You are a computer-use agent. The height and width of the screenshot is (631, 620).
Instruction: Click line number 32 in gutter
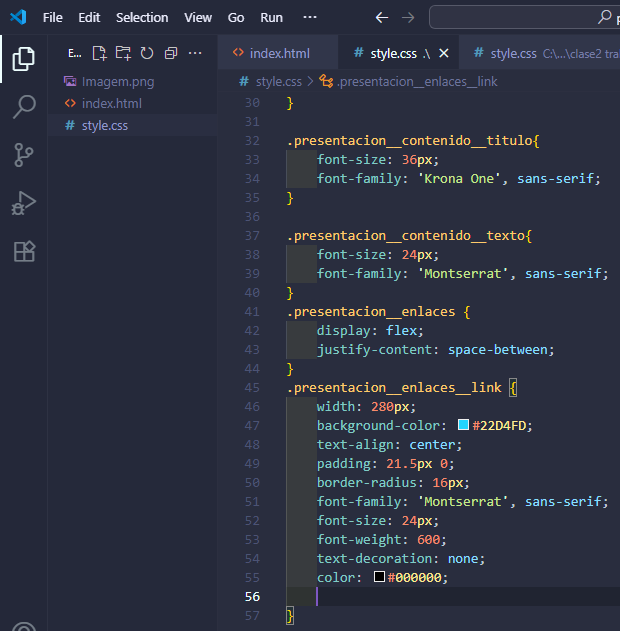[252, 140]
